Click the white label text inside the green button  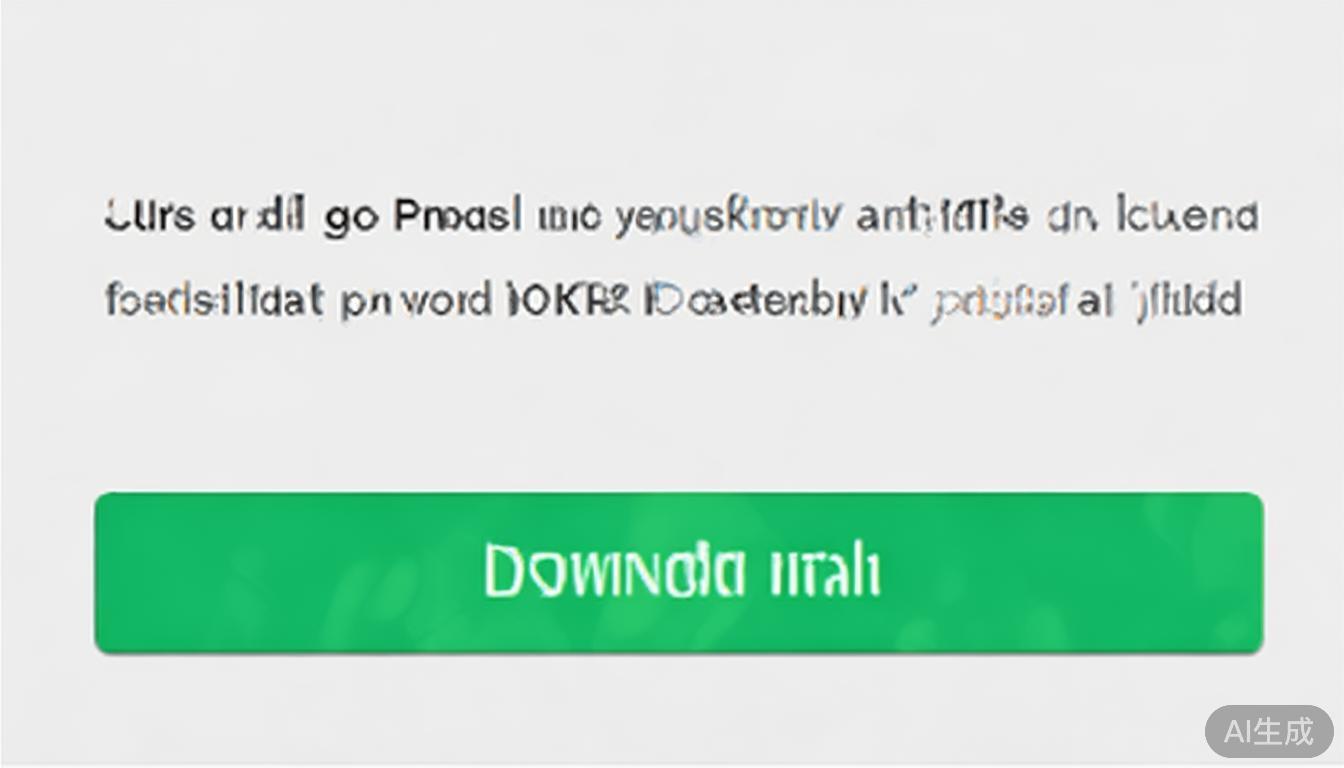[x=682, y=572]
